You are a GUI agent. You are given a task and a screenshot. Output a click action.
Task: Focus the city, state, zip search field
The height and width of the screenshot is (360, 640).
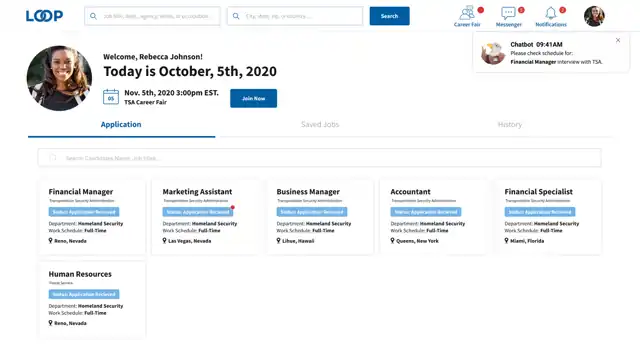click(x=295, y=16)
